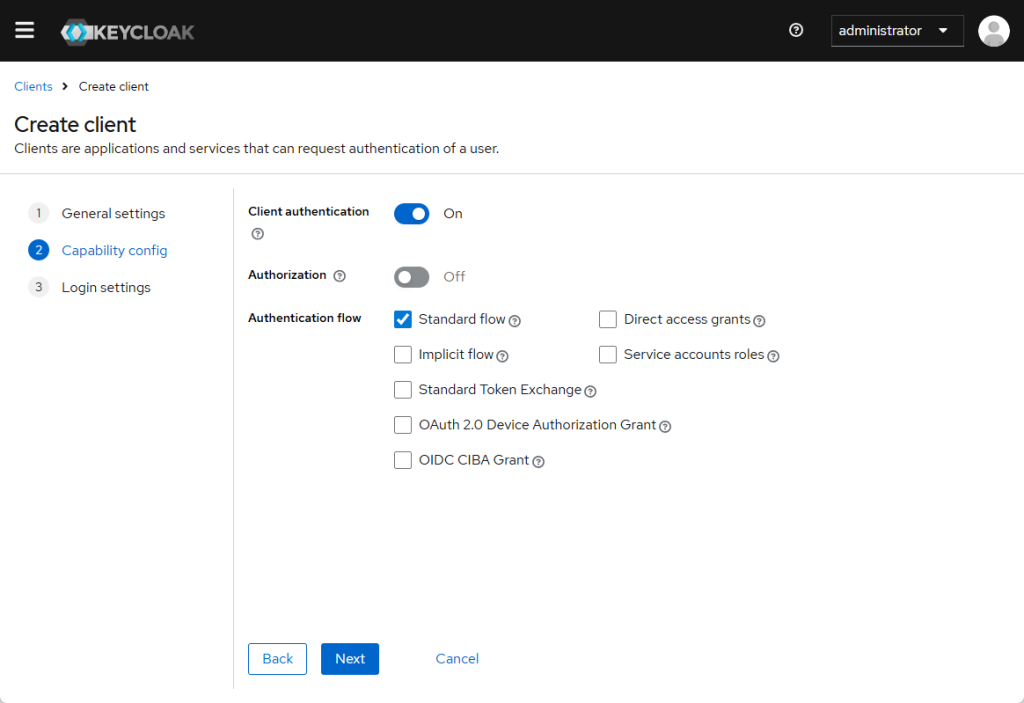The width and height of the screenshot is (1024, 703).
Task: Show help for OAuth 2.0 Device Authorization Grant
Action: [665, 427]
